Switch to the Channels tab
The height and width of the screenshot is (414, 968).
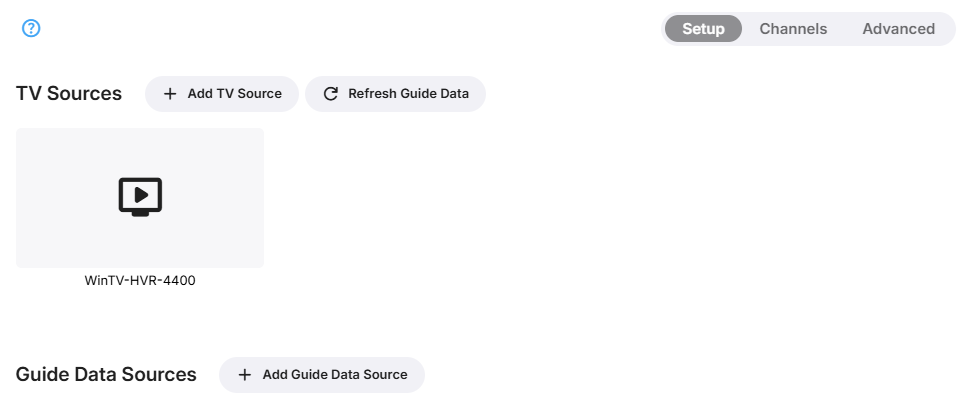[x=793, y=29]
